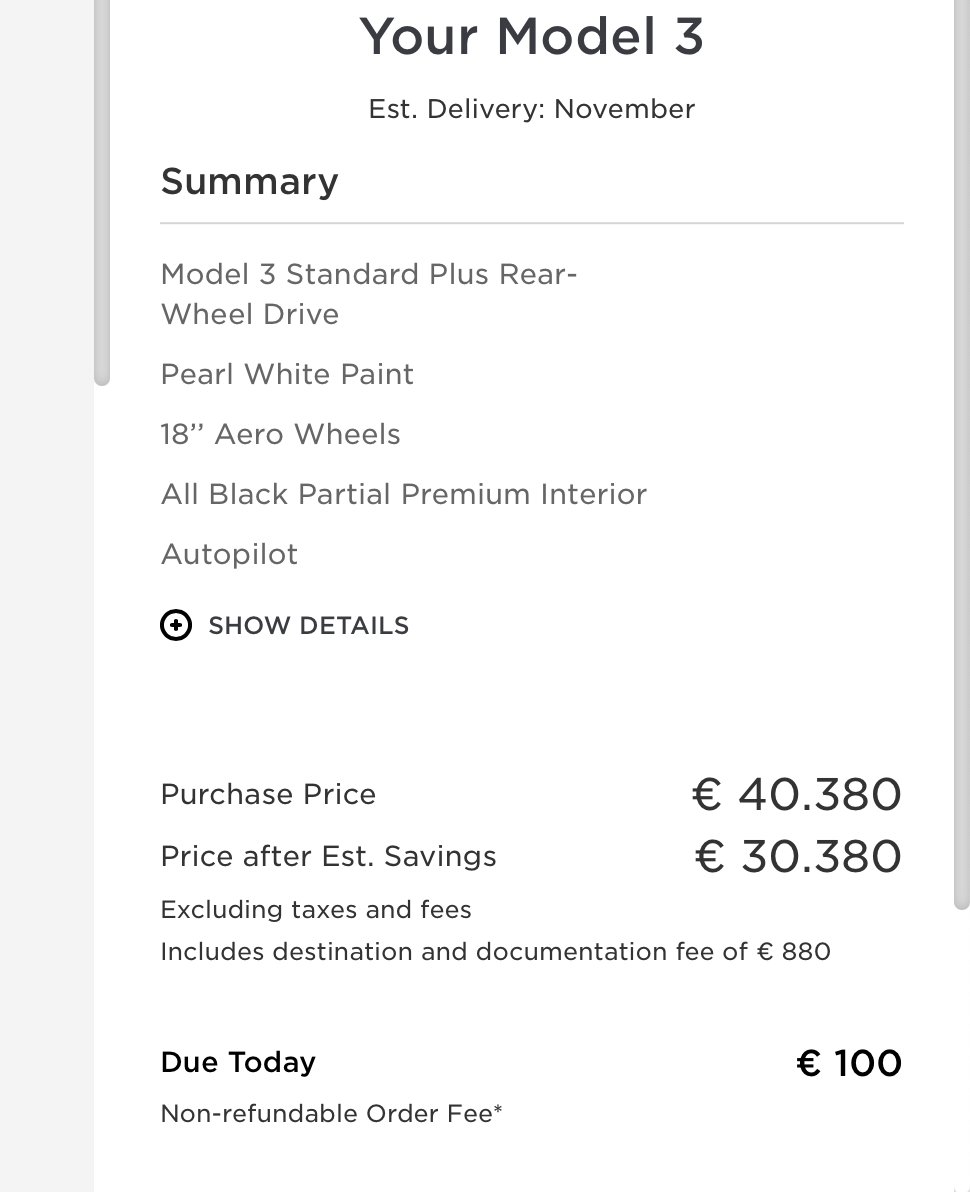Click the € 100 due today amount

pyautogui.click(x=848, y=1063)
